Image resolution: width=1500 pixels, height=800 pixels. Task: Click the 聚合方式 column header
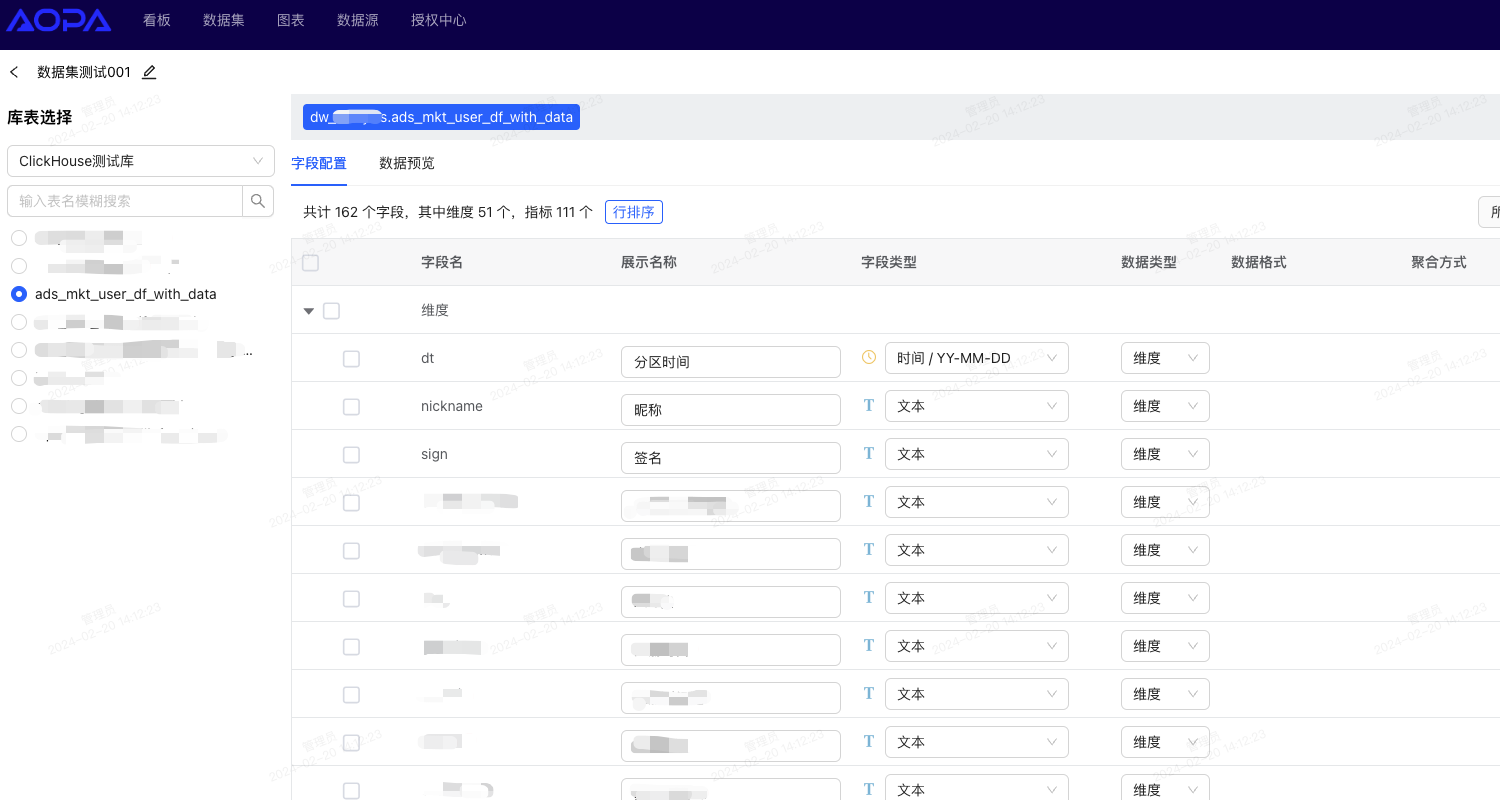[x=1439, y=262]
